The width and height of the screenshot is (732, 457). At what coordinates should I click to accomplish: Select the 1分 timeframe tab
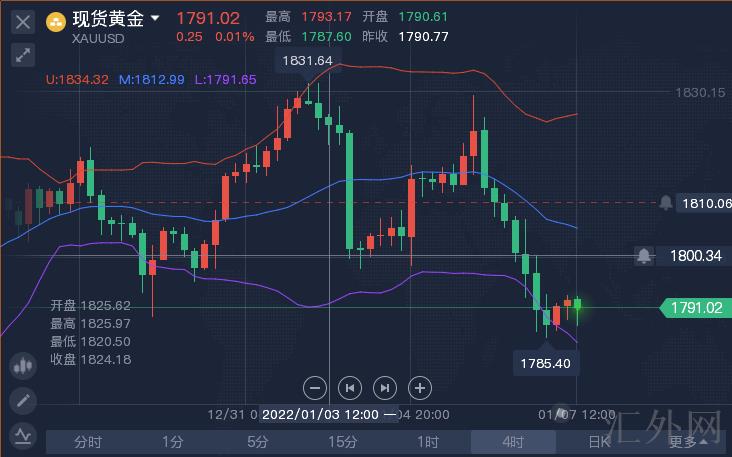pos(173,441)
